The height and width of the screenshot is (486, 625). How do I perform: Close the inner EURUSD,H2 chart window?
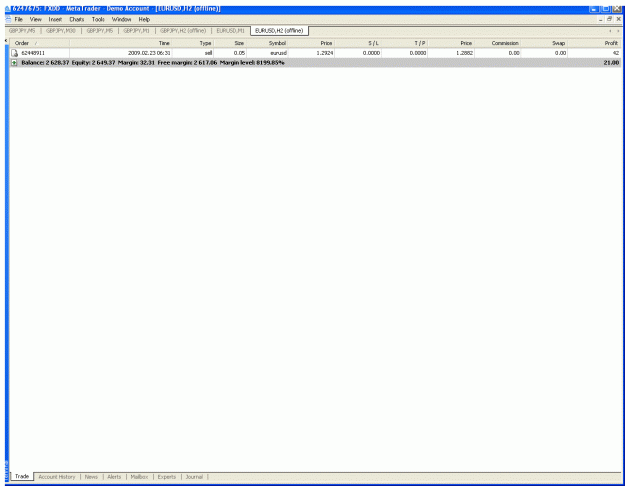coord(619,19)
